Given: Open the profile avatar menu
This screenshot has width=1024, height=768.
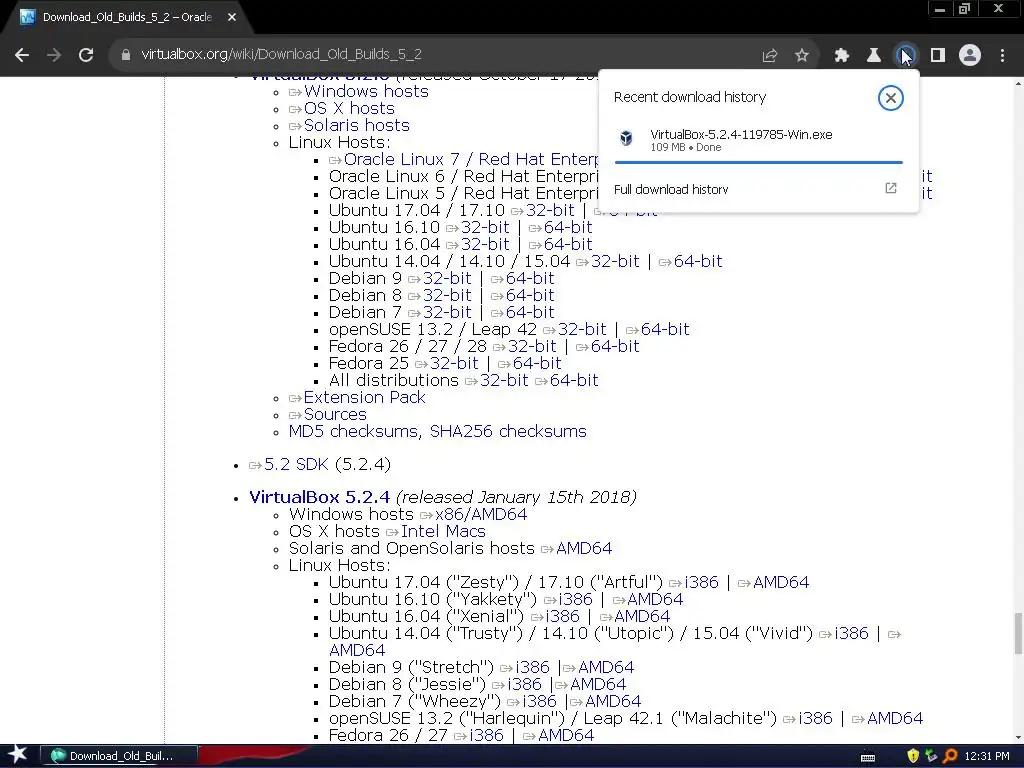Looking at the screenshot, I should pyautogui.click(x=970, y=56).
